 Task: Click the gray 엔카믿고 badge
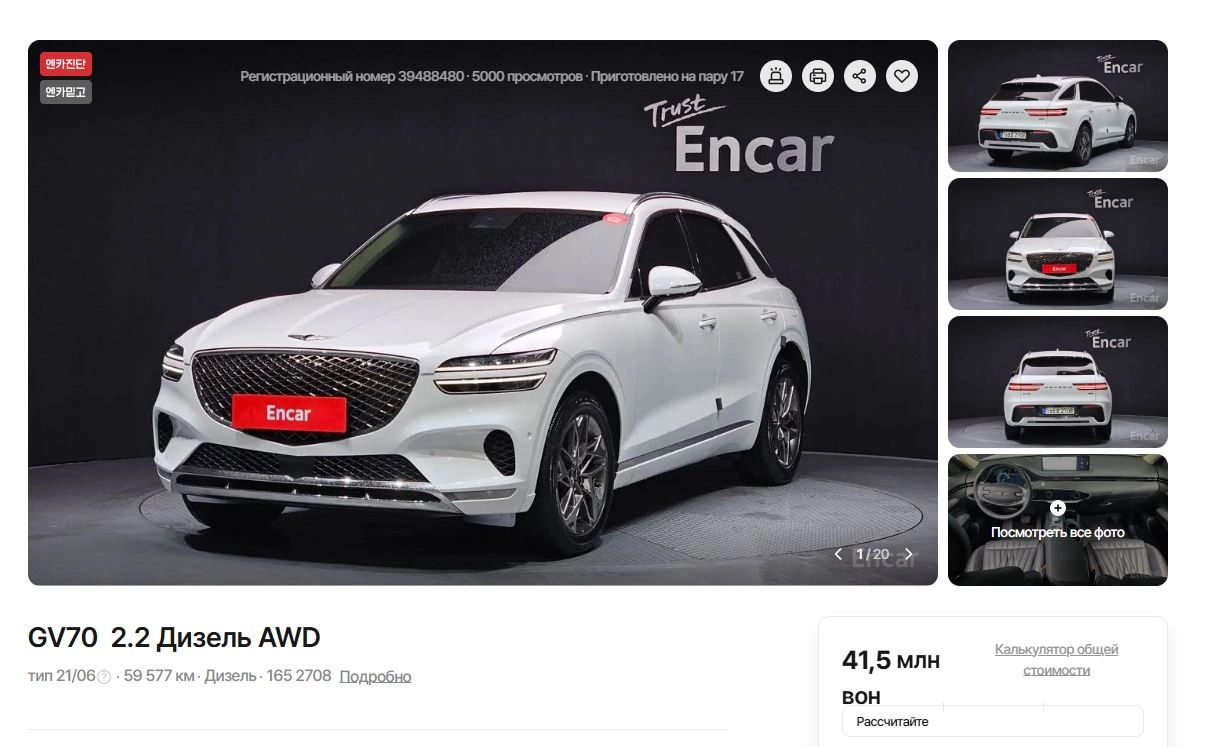click(66, 93)
